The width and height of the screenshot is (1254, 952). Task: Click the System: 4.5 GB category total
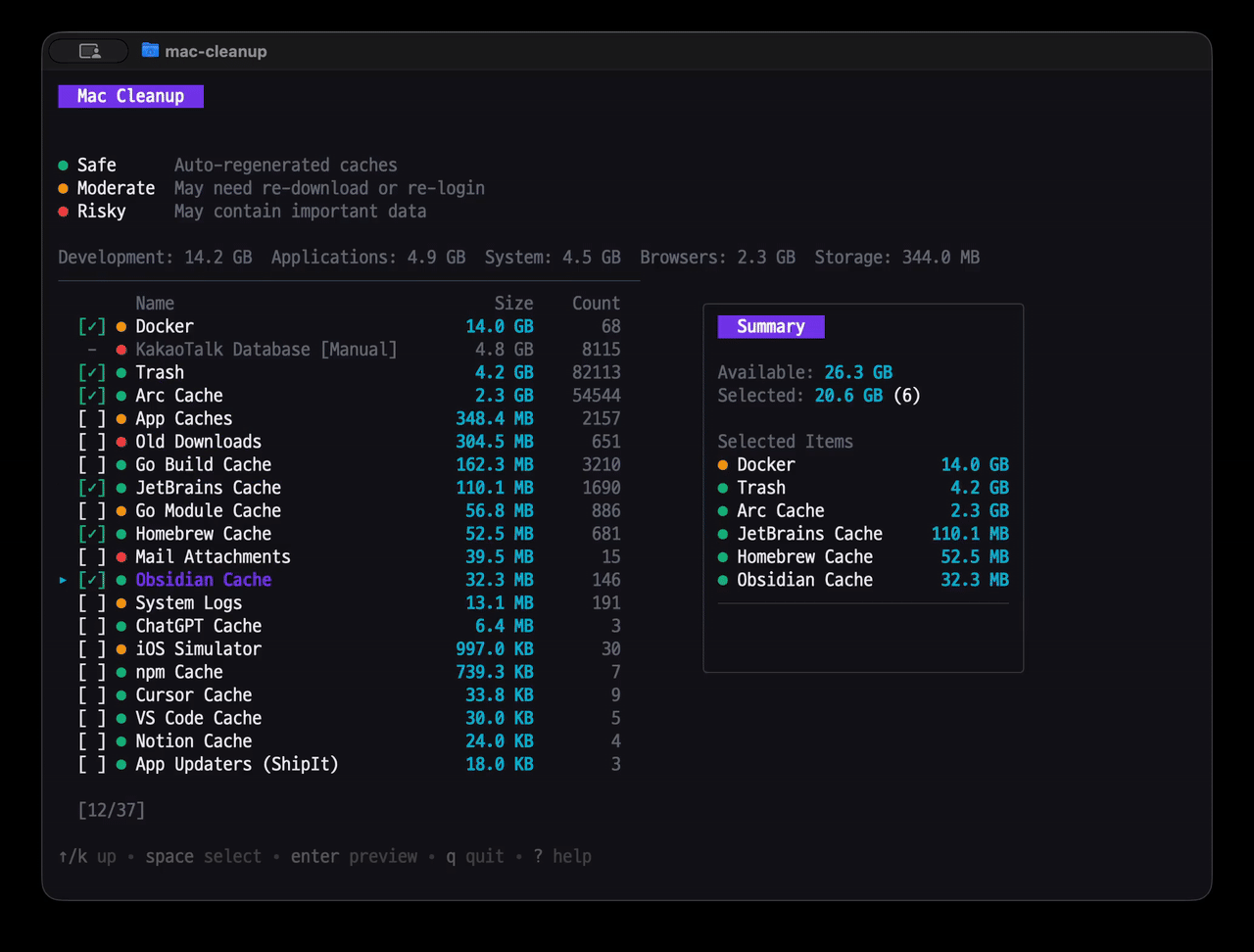553,258
